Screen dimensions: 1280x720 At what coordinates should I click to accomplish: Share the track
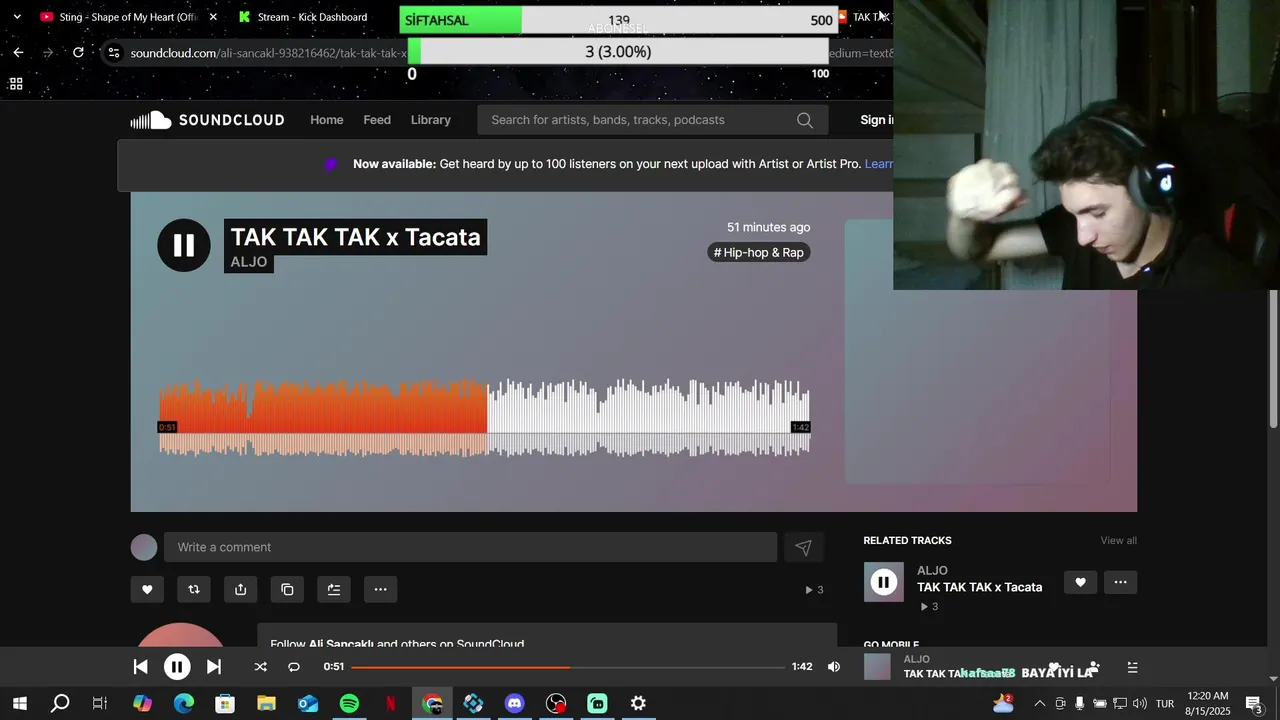240,589
